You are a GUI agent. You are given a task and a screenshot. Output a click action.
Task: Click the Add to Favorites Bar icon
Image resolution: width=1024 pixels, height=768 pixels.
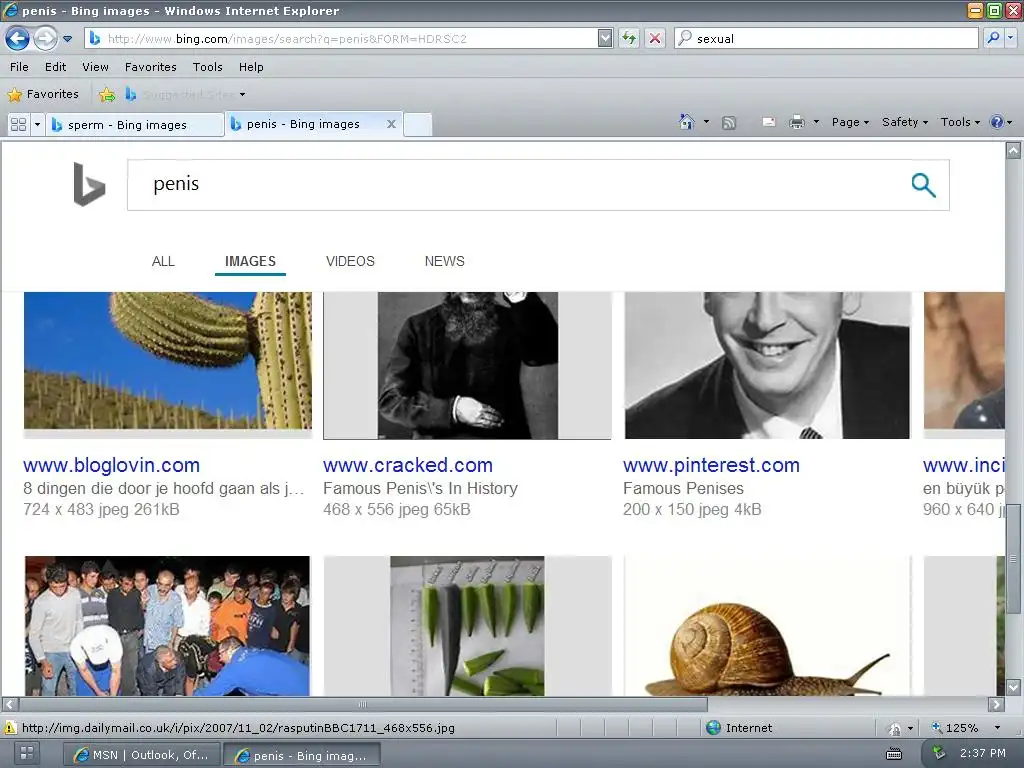coord(107,95)
